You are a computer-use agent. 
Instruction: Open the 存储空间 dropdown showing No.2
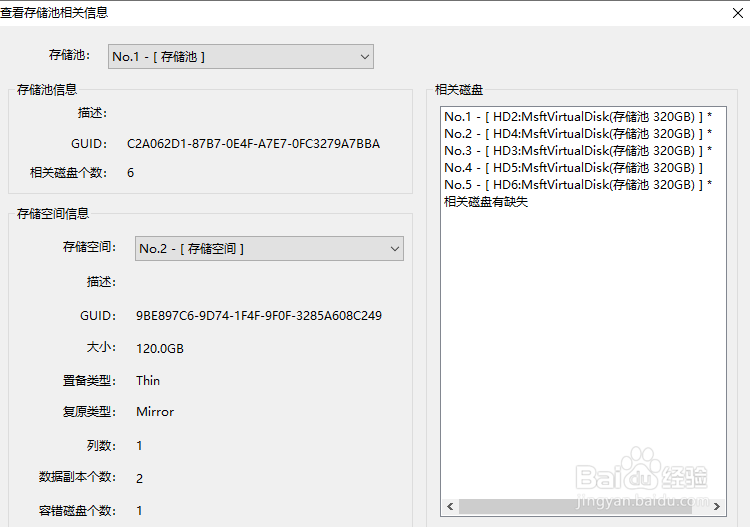pos(269,248)
